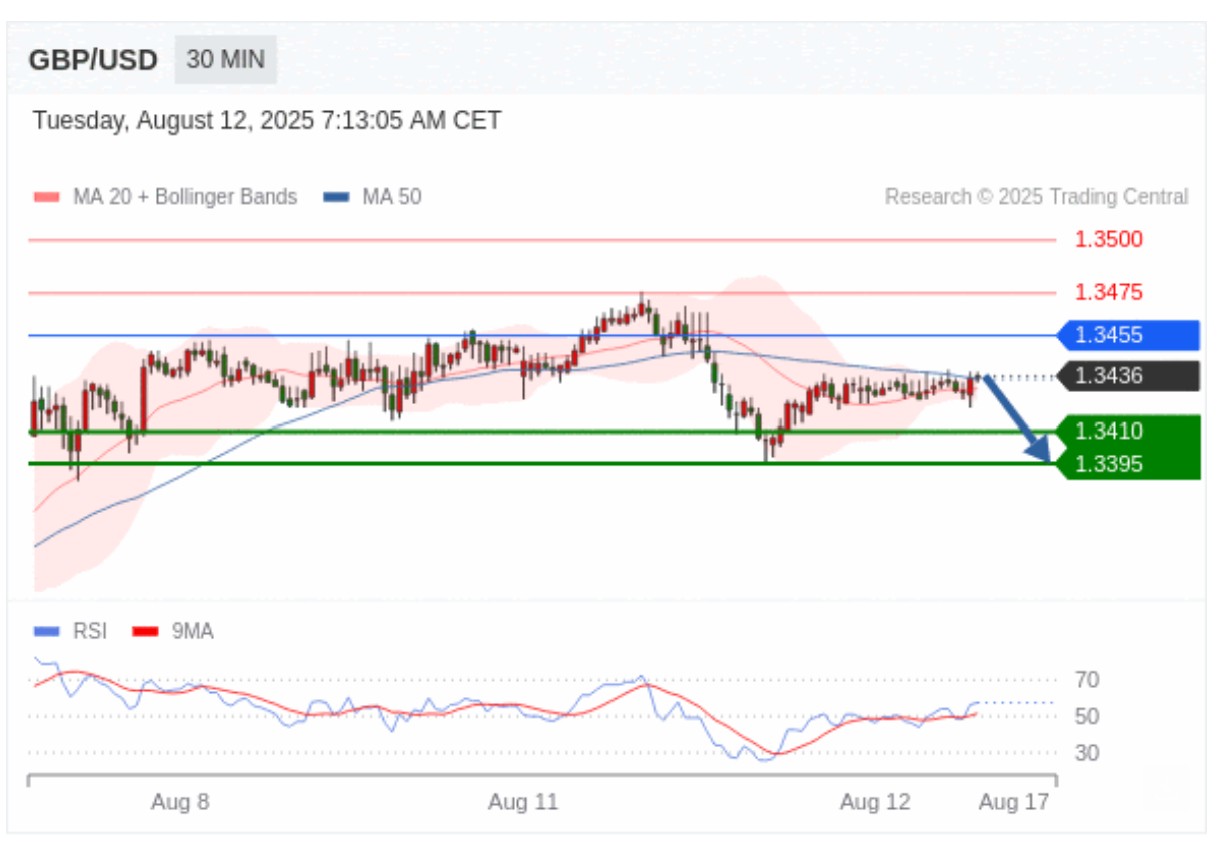
Task: Click the Aug 17 date axis label
Action: coord(1014,802)
